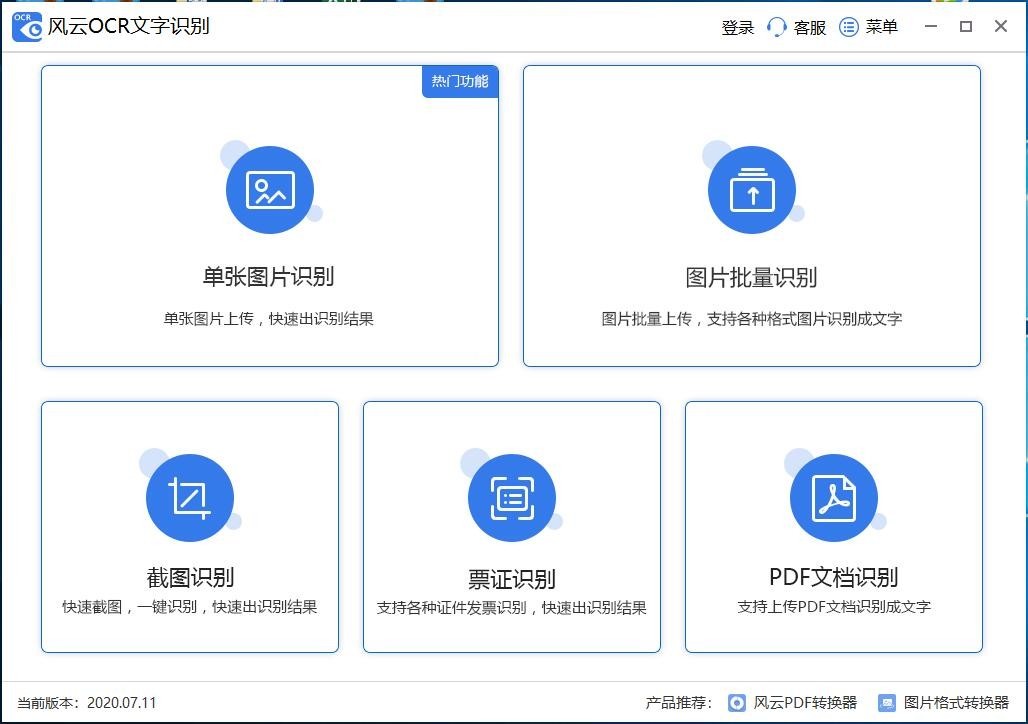The width and height of the screenshot is (1028, 724).
Task: Choose the 图片批量识别 title
Action: point(751,277)
